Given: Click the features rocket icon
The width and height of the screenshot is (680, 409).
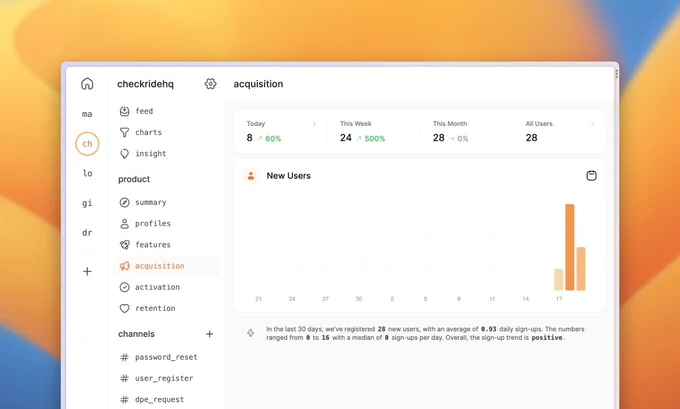Looking at the screenshot, I should click(124, 245).
